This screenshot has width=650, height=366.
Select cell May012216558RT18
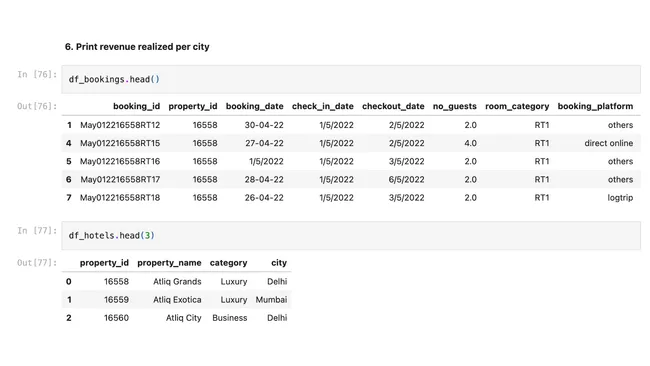(x=120, y=198)
